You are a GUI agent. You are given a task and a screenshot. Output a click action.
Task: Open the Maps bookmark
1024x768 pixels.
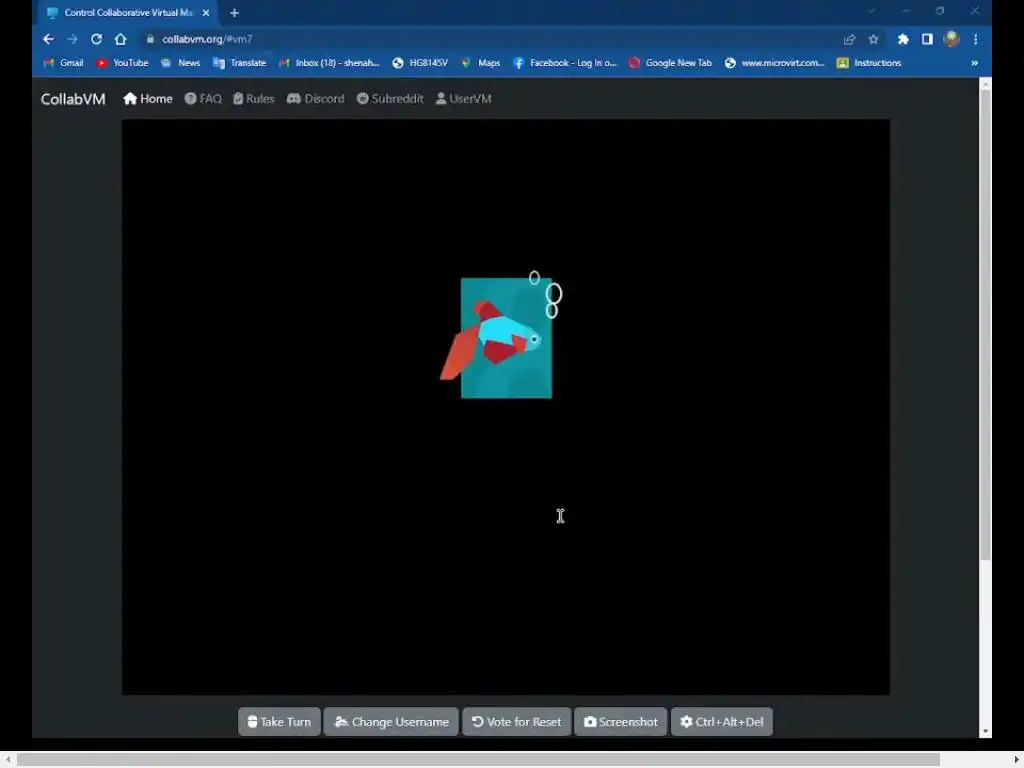click(x=481, y=63)
